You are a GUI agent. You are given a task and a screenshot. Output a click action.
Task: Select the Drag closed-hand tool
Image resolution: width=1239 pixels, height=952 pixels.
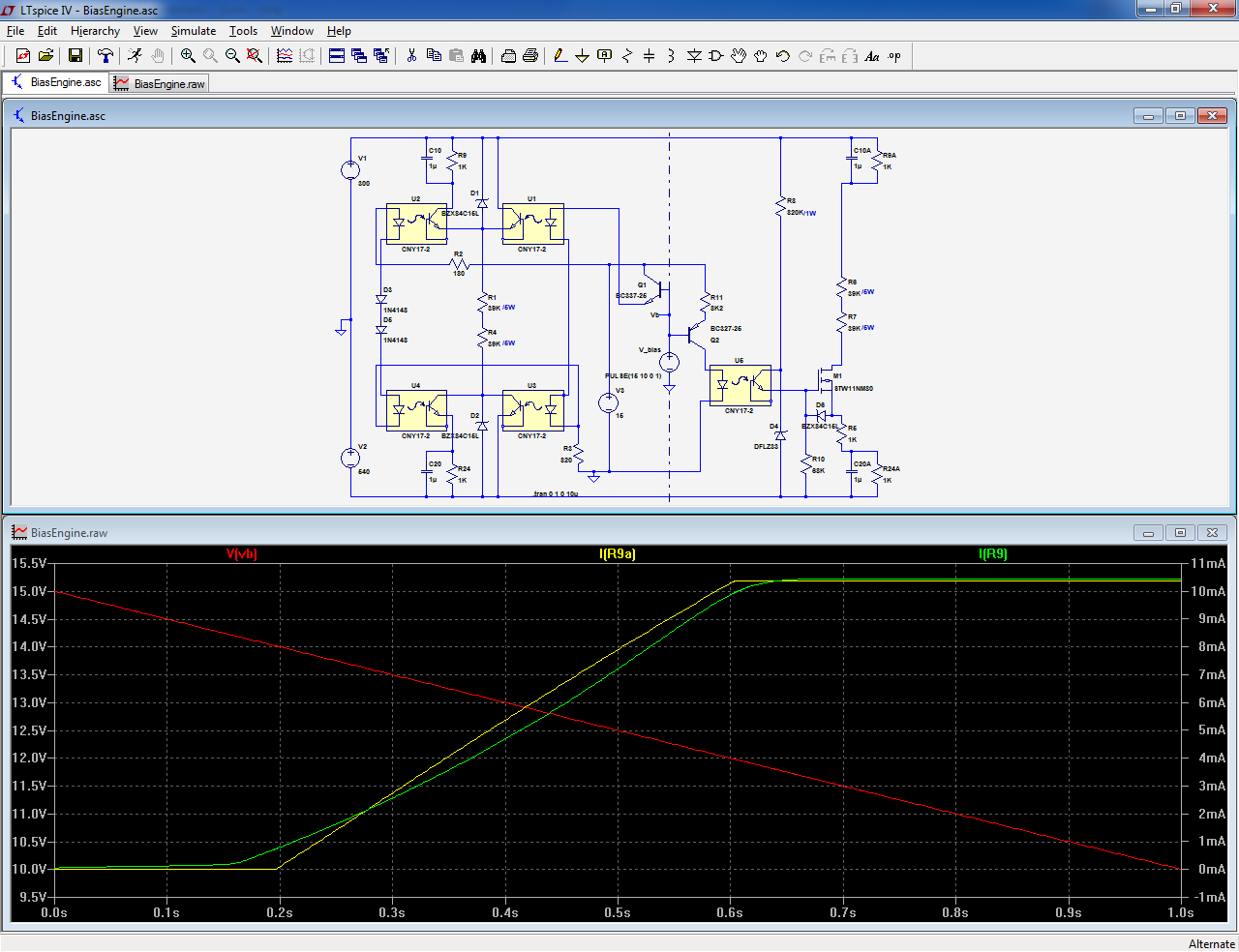[x=761, y=56]
